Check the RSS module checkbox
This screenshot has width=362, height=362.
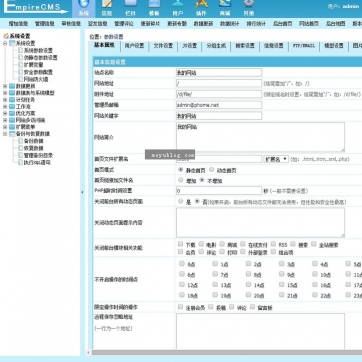[273, 244]
